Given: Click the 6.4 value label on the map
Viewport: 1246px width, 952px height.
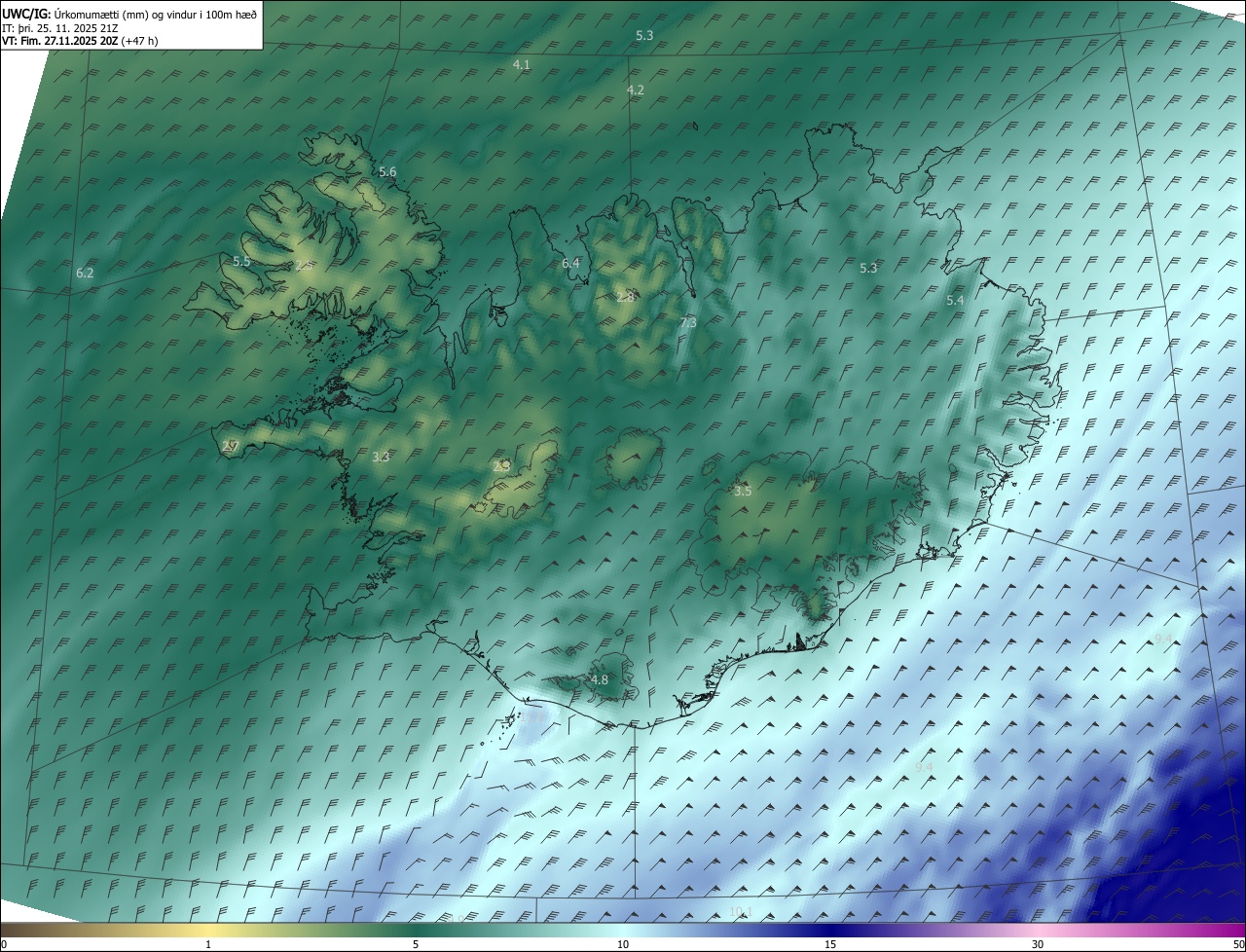Looking at the screenshot, I should pos(570,264).
